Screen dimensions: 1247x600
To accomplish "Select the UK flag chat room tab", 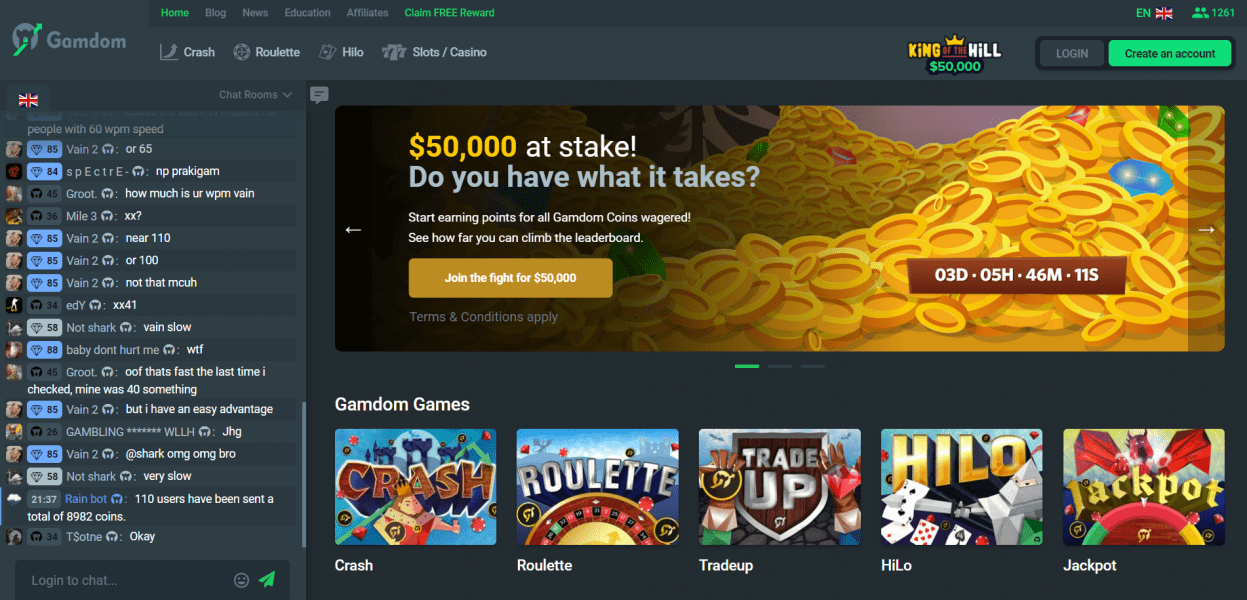I will (28, 100).
